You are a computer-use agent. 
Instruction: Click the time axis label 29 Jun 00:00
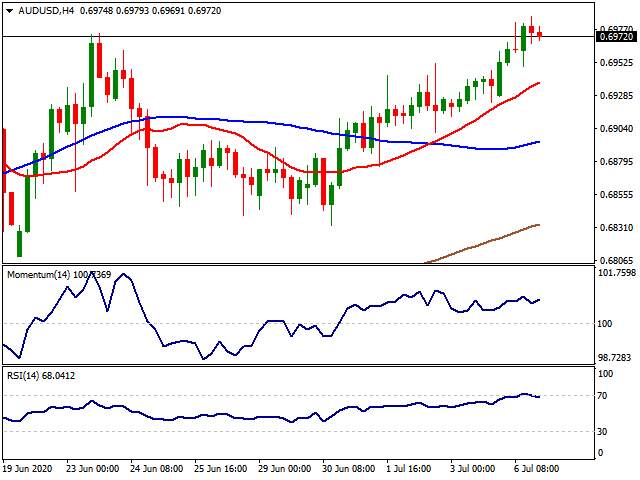(284, 468)
